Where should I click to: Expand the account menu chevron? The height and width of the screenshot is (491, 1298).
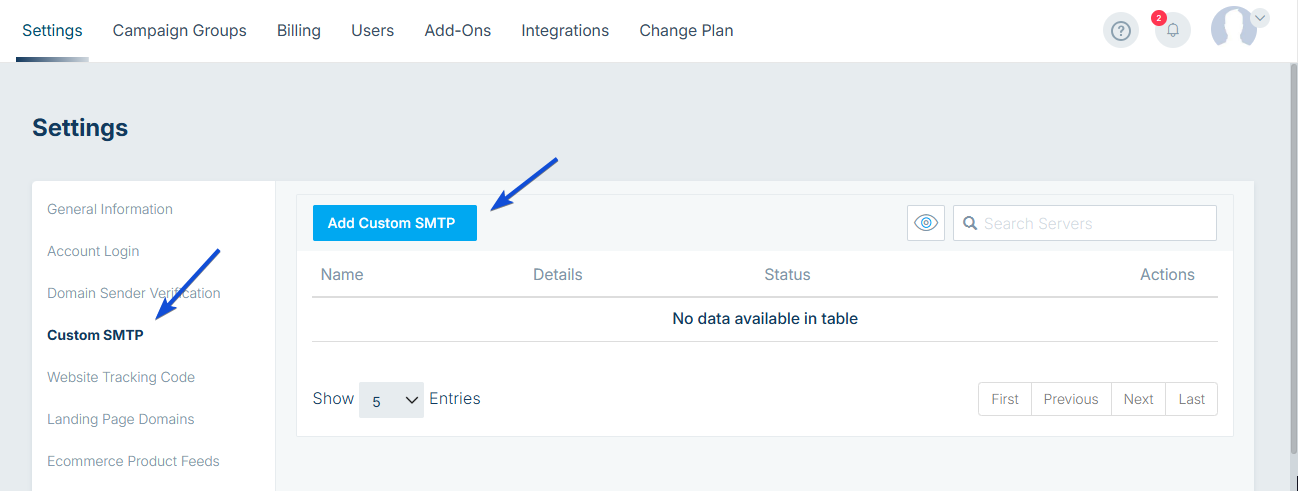point(1260,17)
